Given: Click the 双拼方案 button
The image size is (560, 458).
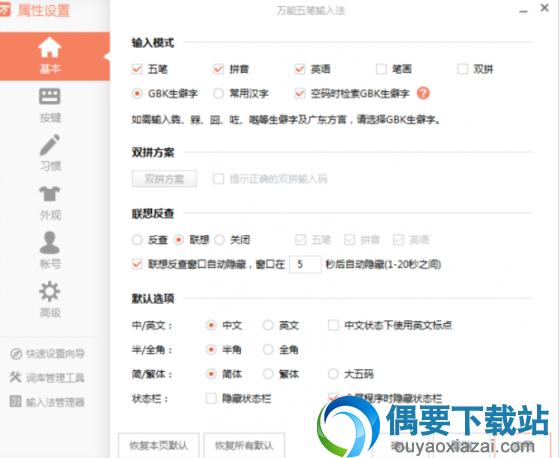Looking at the screenshot, I should pos(164,179).
